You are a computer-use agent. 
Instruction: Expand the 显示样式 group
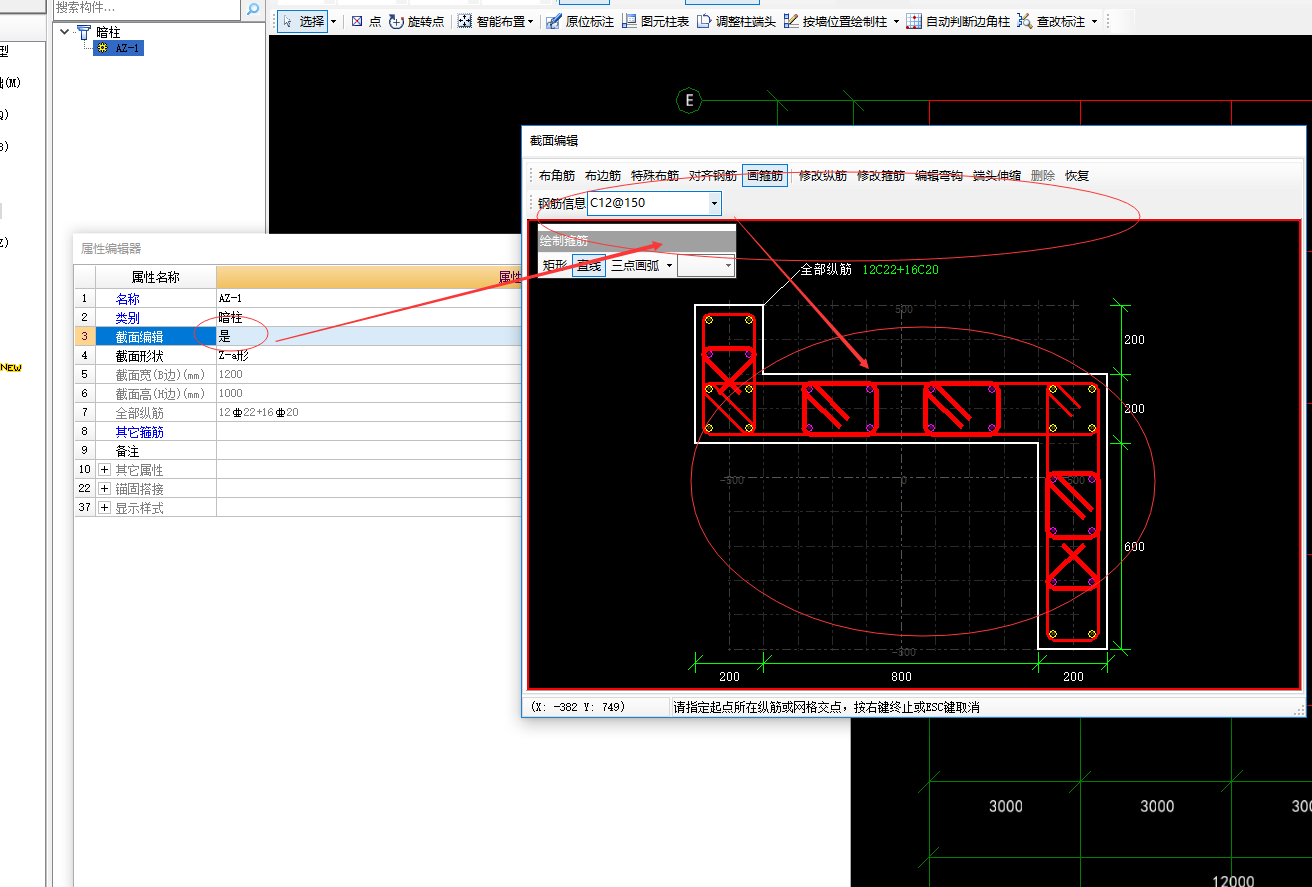coord(105,508)
